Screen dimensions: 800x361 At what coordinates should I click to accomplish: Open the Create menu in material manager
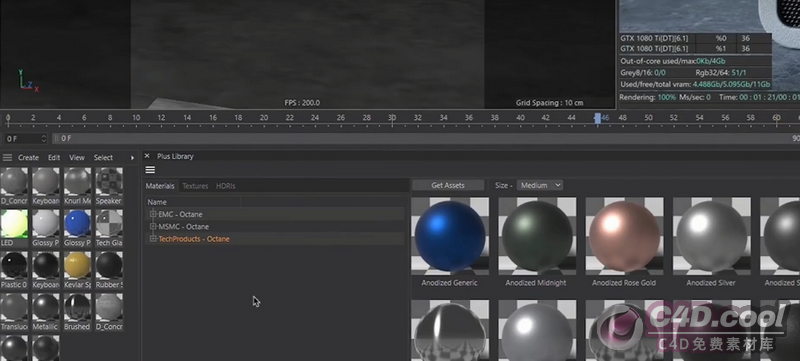click(29, 158)
